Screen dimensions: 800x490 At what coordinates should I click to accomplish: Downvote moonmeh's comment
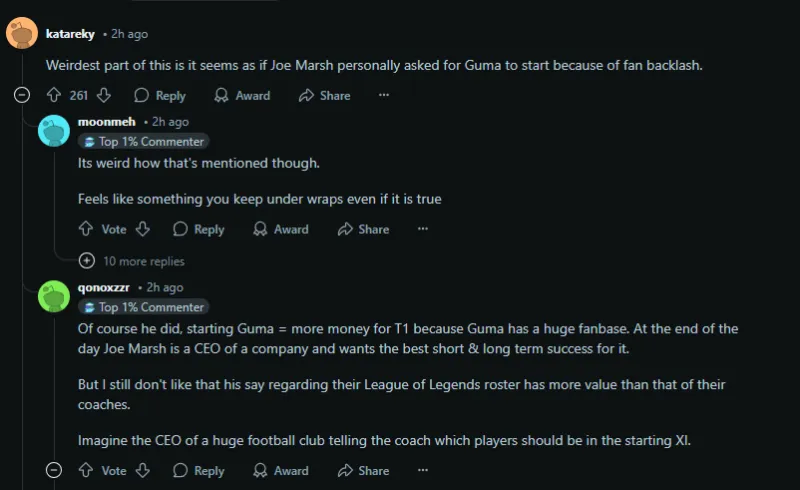click(143, 229)
